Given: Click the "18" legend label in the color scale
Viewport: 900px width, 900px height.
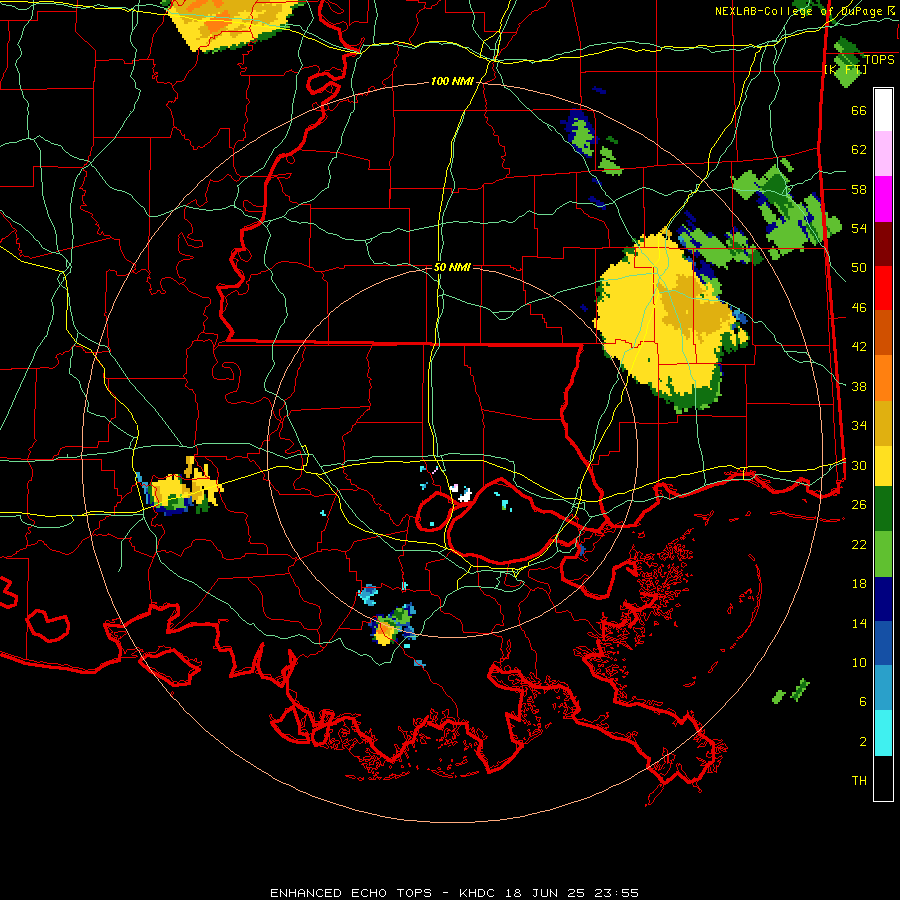Looking at the screenshot, I should click(x=859, y=584).
